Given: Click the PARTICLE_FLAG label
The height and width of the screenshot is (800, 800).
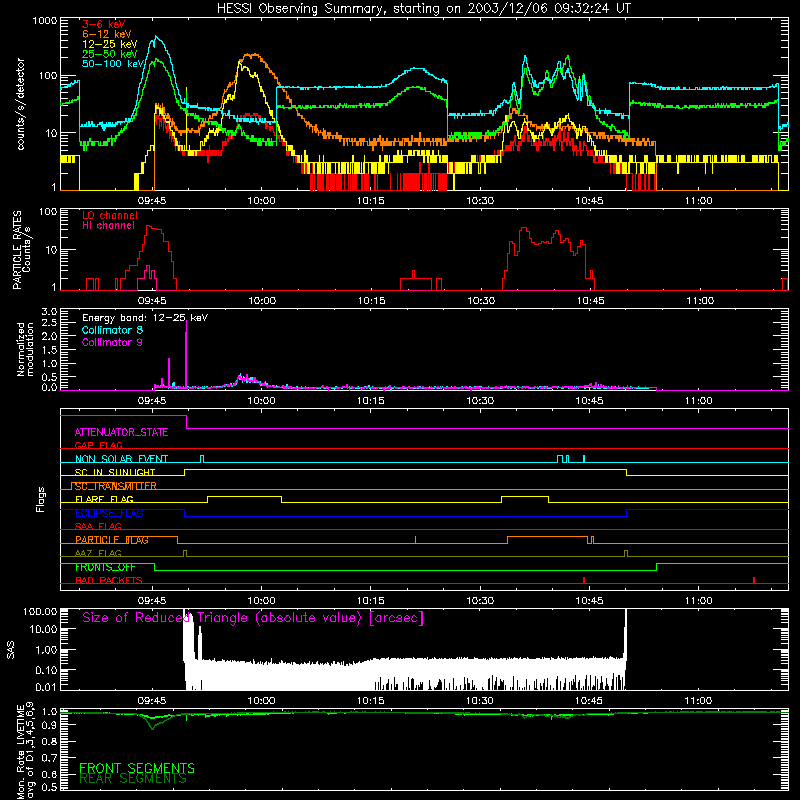Looking at the screenshot, I should [x=112, y=540].
